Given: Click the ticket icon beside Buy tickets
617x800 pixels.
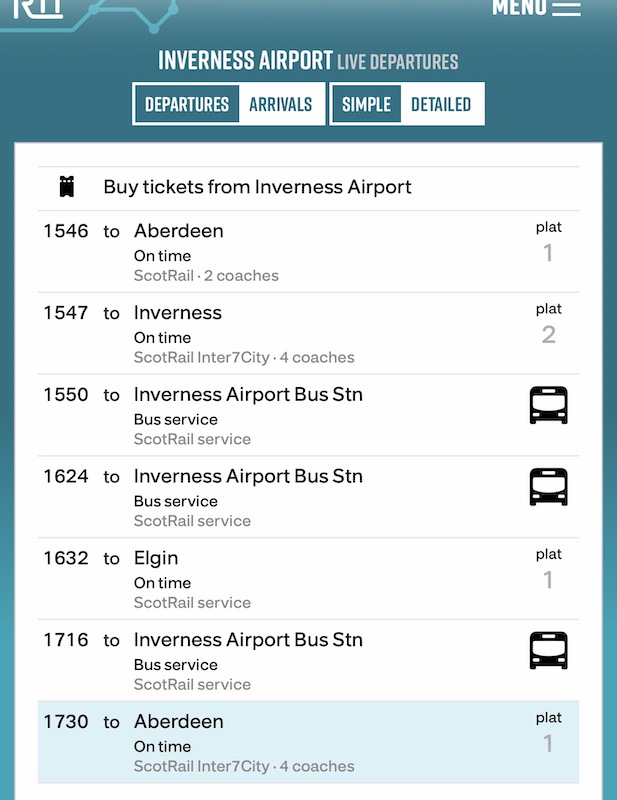Looking at the screenshot, I should tap(67, 187).
